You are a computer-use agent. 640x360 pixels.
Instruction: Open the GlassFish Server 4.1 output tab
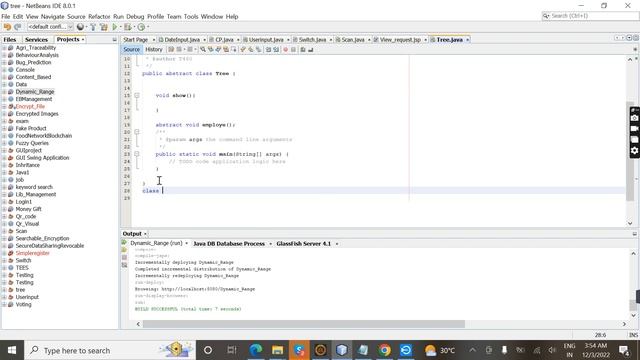(x=304, y=244)
